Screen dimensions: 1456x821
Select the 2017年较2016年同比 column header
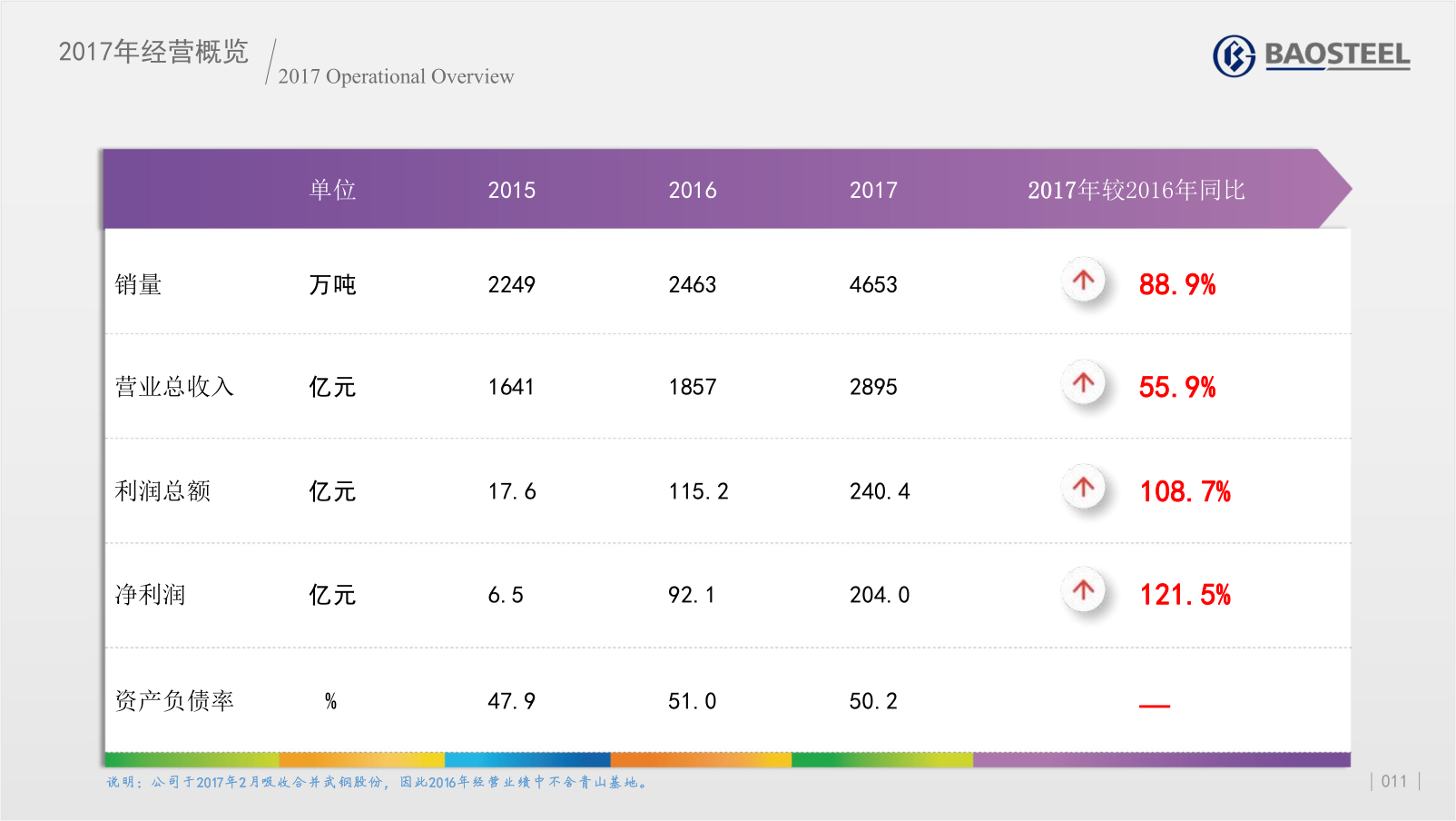tap(1136, 190)
